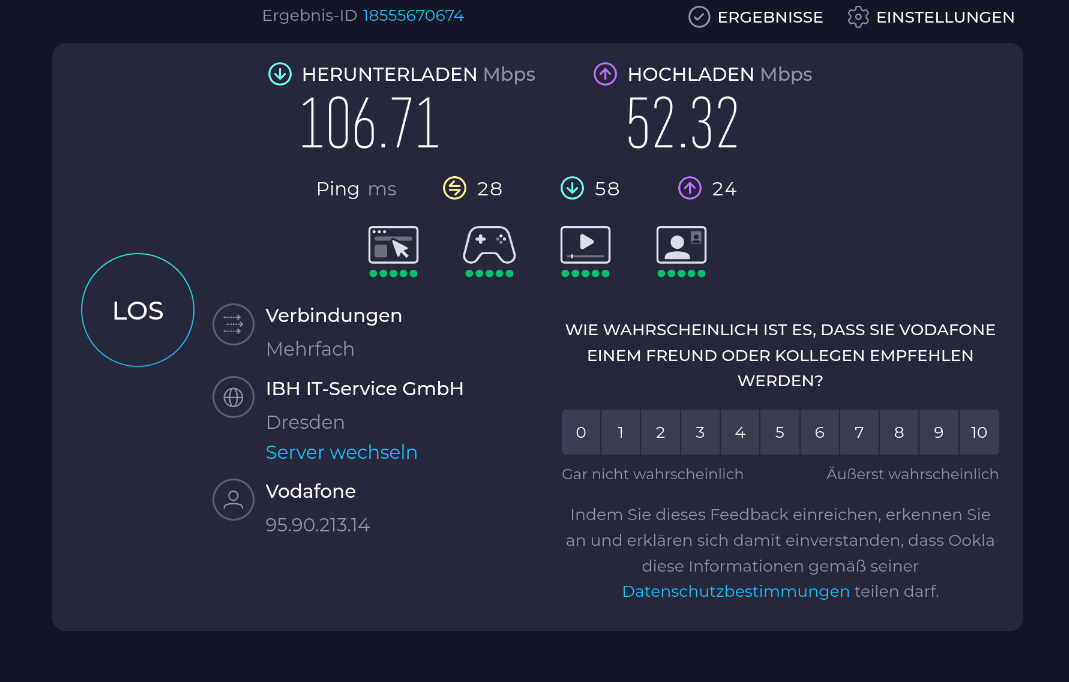The image size is (1069, 682).
Task: Choose rating 5 on the recommendation scale
Action: (780, 432)
